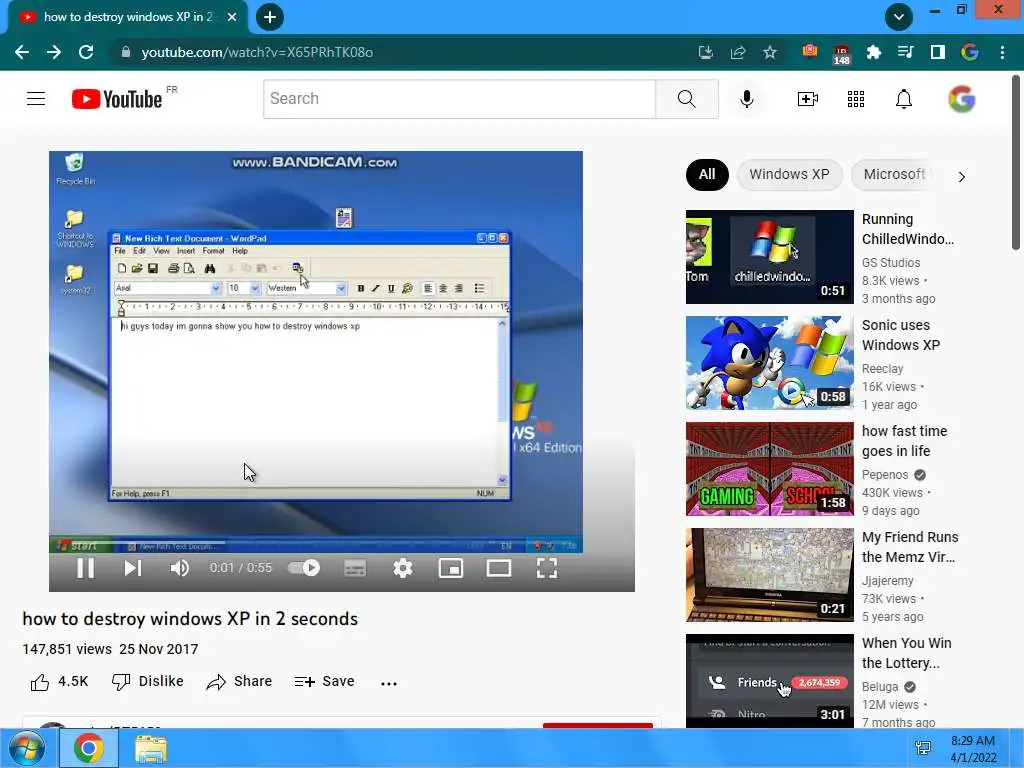Share this page icon in address bar
This screenshot has width=1024, height=768.
click(x=738, y=52)
